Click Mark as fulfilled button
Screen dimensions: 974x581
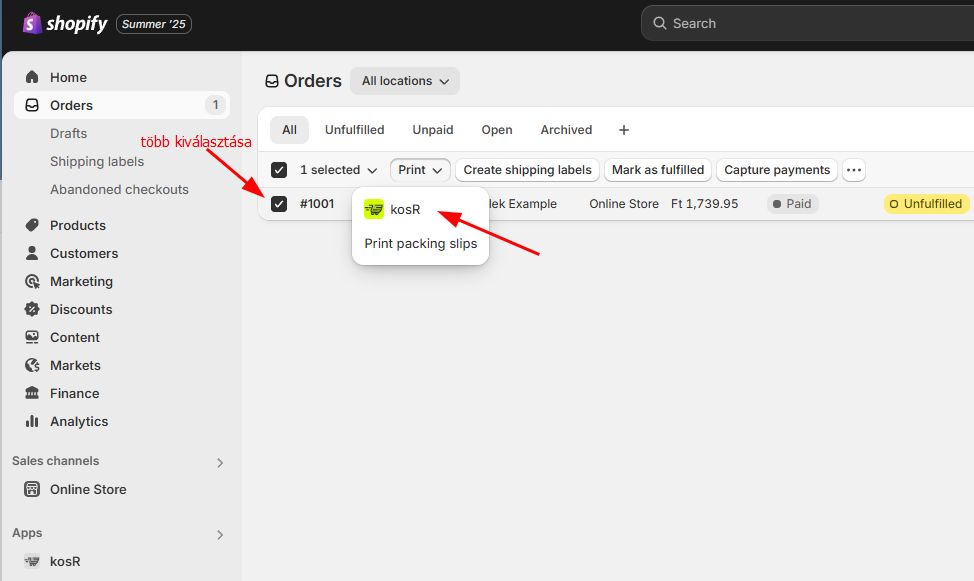point(657,170)
